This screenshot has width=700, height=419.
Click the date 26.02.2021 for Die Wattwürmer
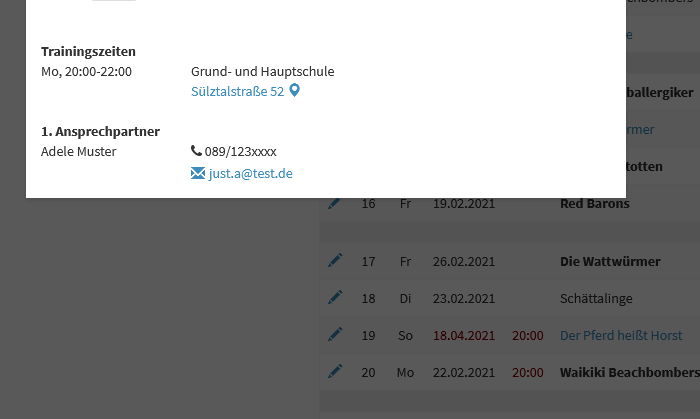coord(463,261)
